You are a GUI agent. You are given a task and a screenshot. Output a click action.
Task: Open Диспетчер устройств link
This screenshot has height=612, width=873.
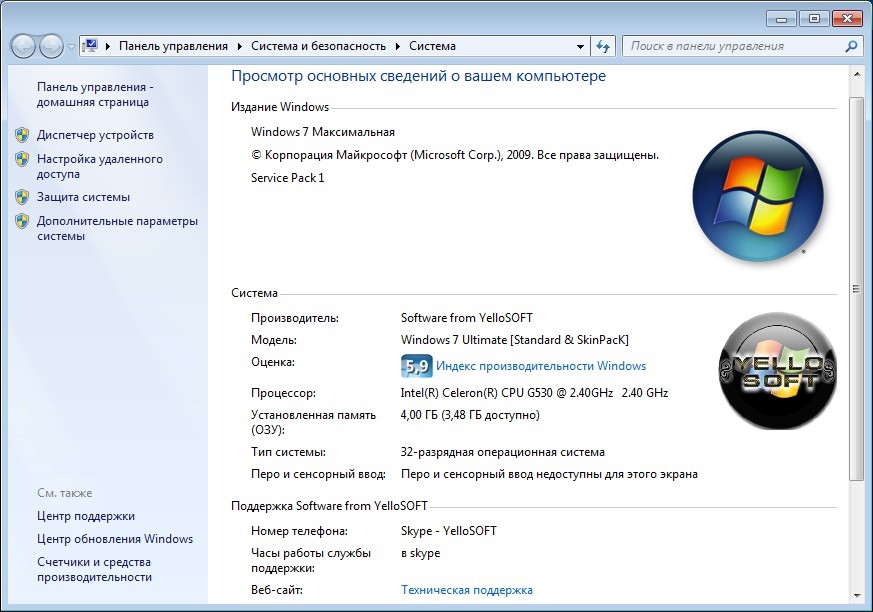point(95,135)
